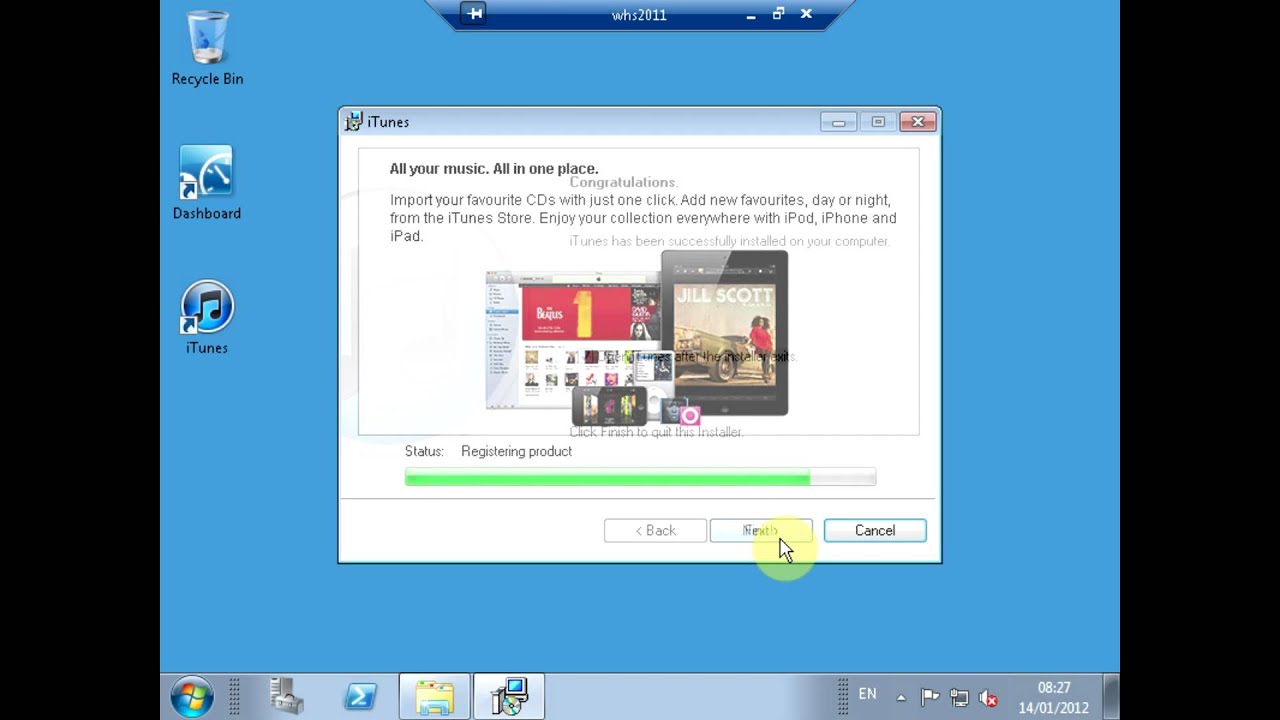
Task: Restore down the whs2011 remote session
Action: (x=778, y=14)
